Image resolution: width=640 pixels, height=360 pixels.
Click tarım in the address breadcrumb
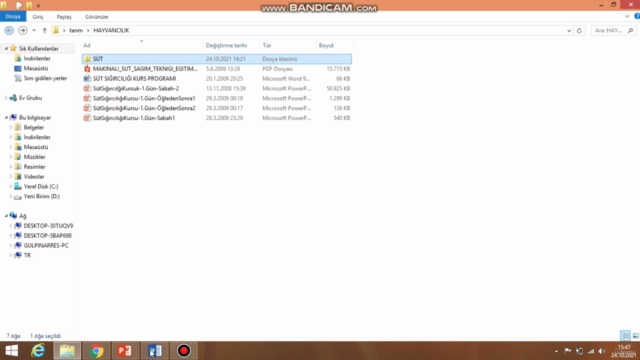(76, 31)
